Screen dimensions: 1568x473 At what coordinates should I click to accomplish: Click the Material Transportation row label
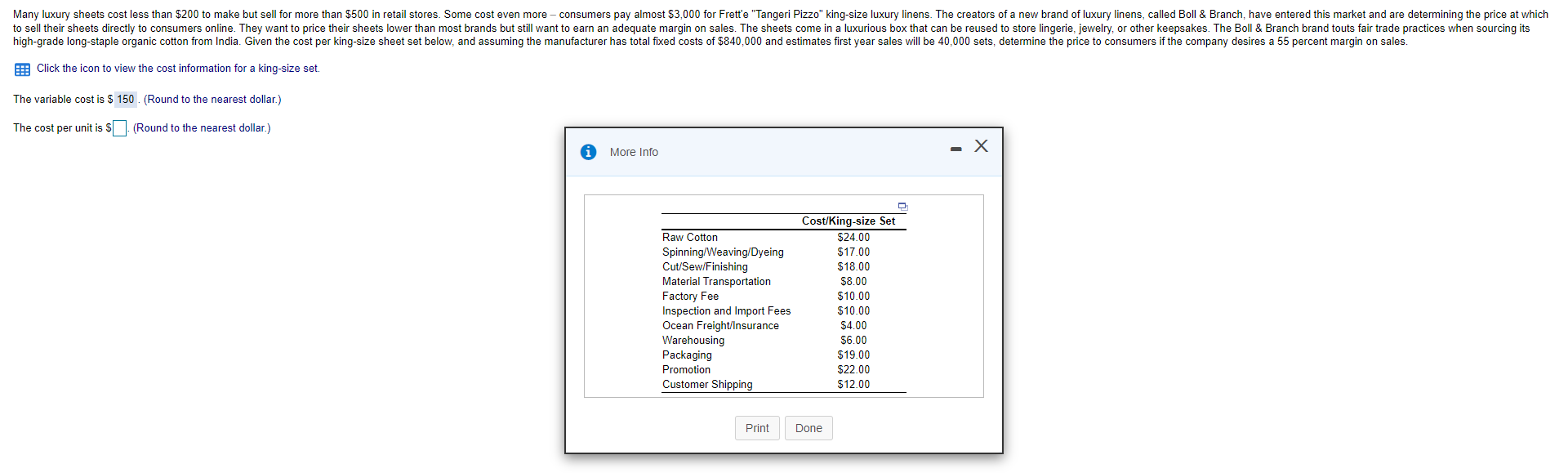[716, 282]
